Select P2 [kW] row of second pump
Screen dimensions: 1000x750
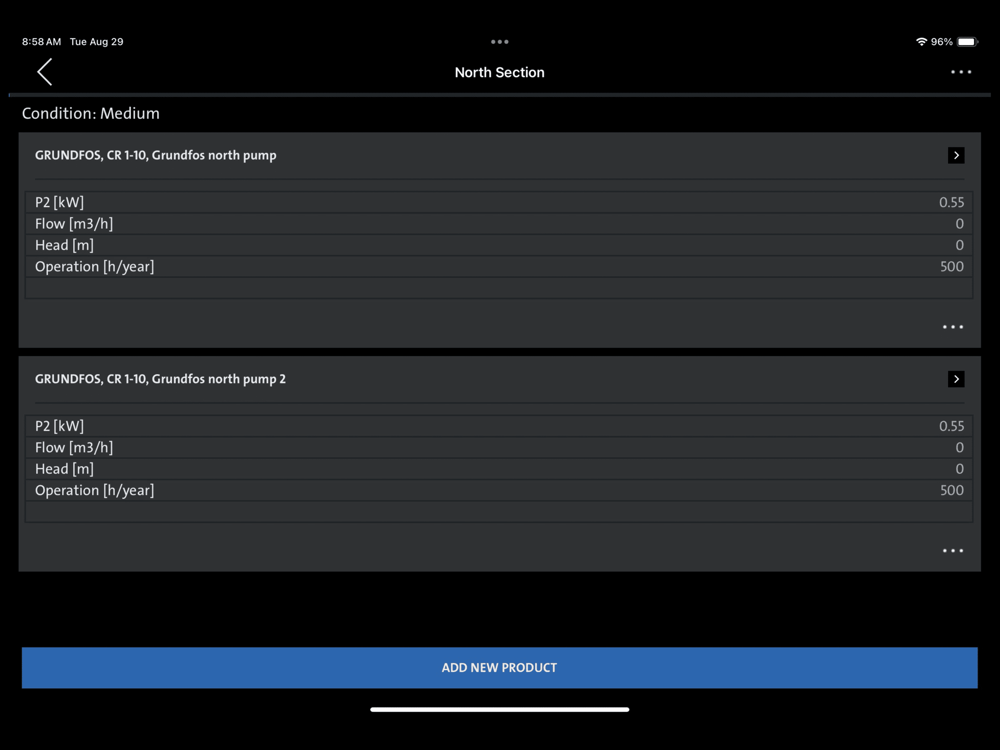click(499, 426)
